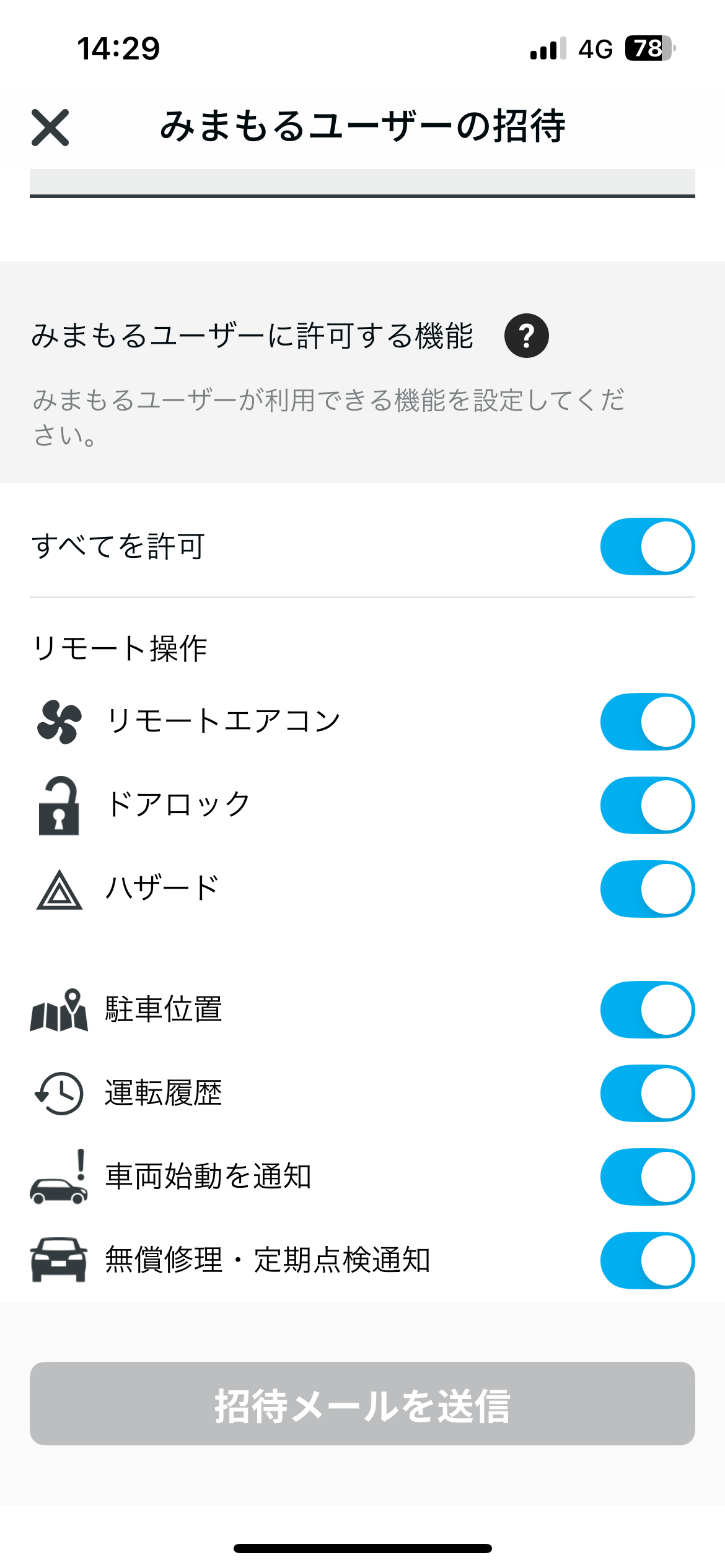Tap the driving history clock icon
This screenshot has width=725, height=1568.
(59, 1094)
